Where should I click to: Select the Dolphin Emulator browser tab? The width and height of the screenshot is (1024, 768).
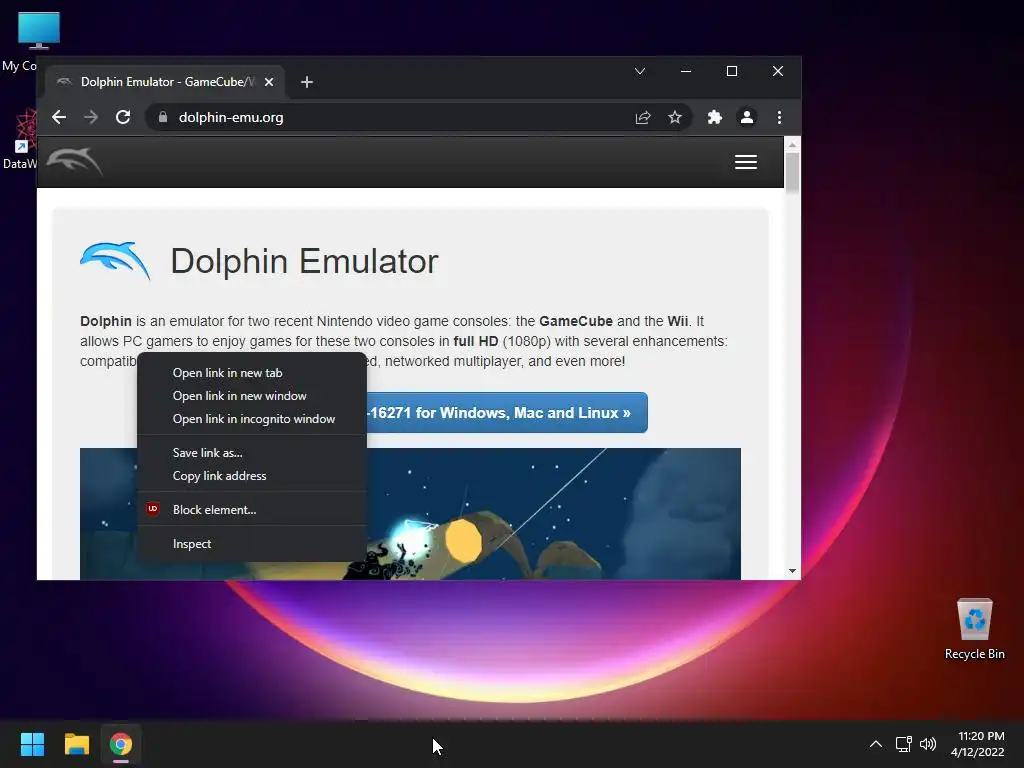(x=165, y=82)
